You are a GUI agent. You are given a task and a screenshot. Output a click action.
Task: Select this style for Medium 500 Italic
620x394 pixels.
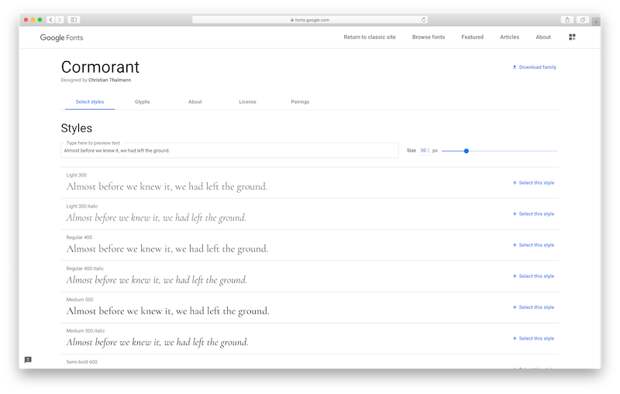(533, 339)
